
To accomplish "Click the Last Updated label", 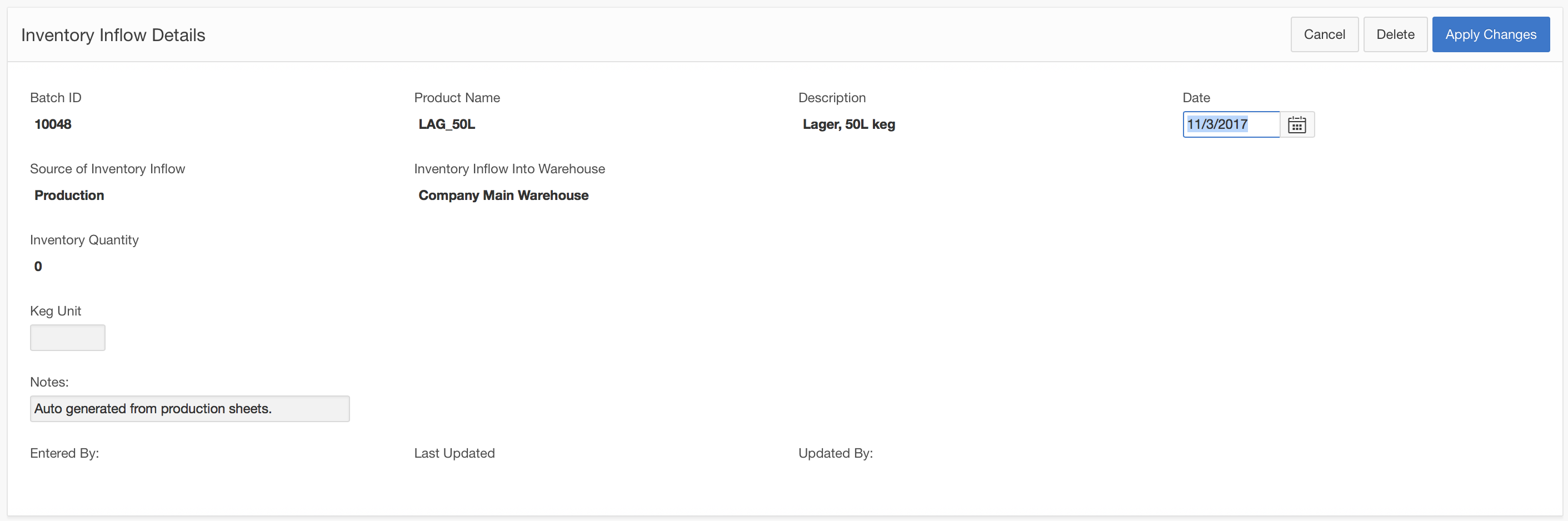I will (x=454, y=453).
